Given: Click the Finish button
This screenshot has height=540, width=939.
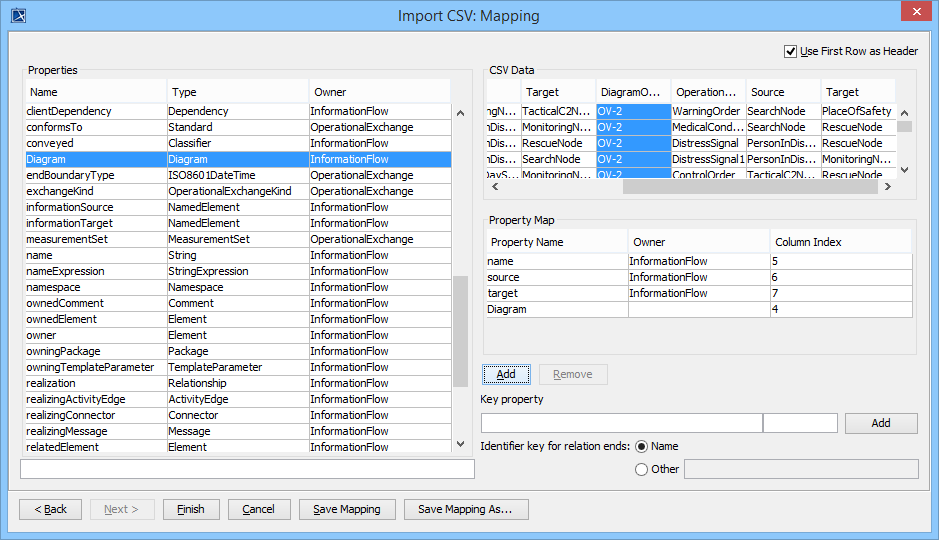Looking at the screenshot, I should click(191, 509).
